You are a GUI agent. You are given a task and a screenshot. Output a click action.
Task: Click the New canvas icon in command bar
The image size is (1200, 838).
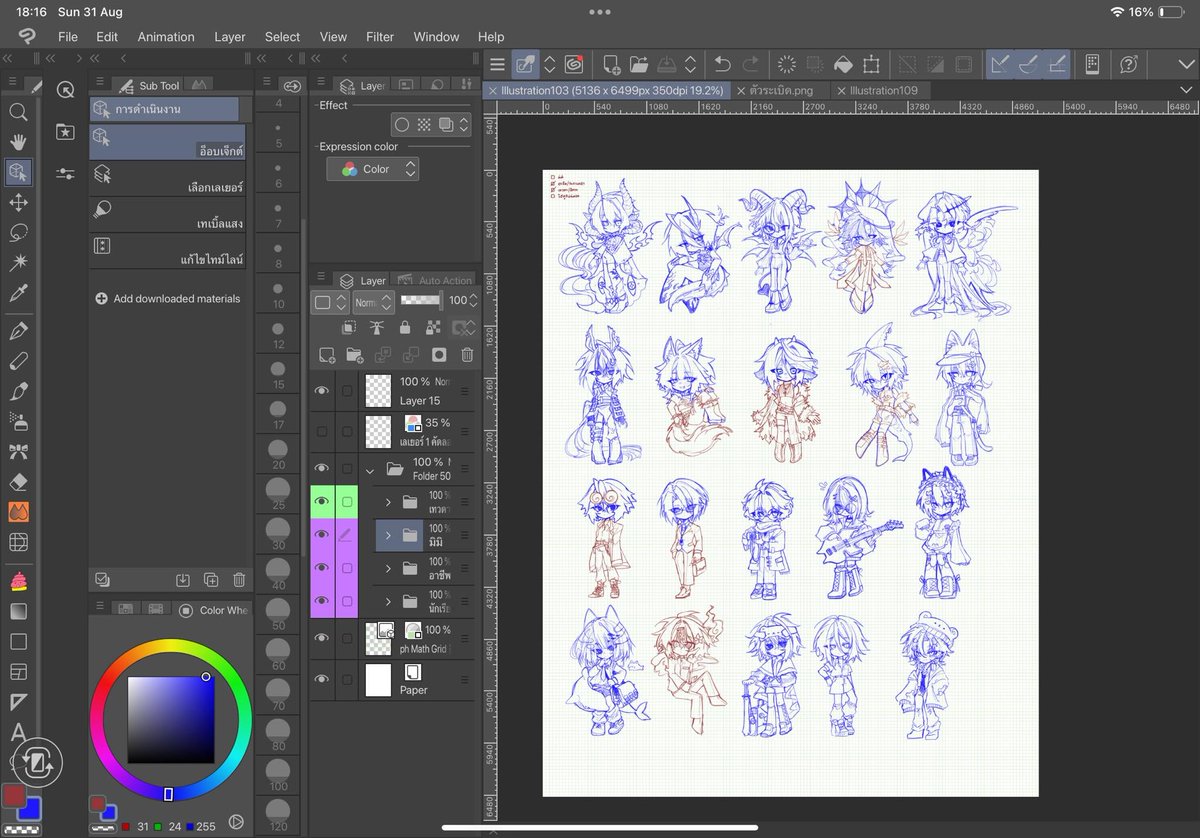tap(612, 64)
